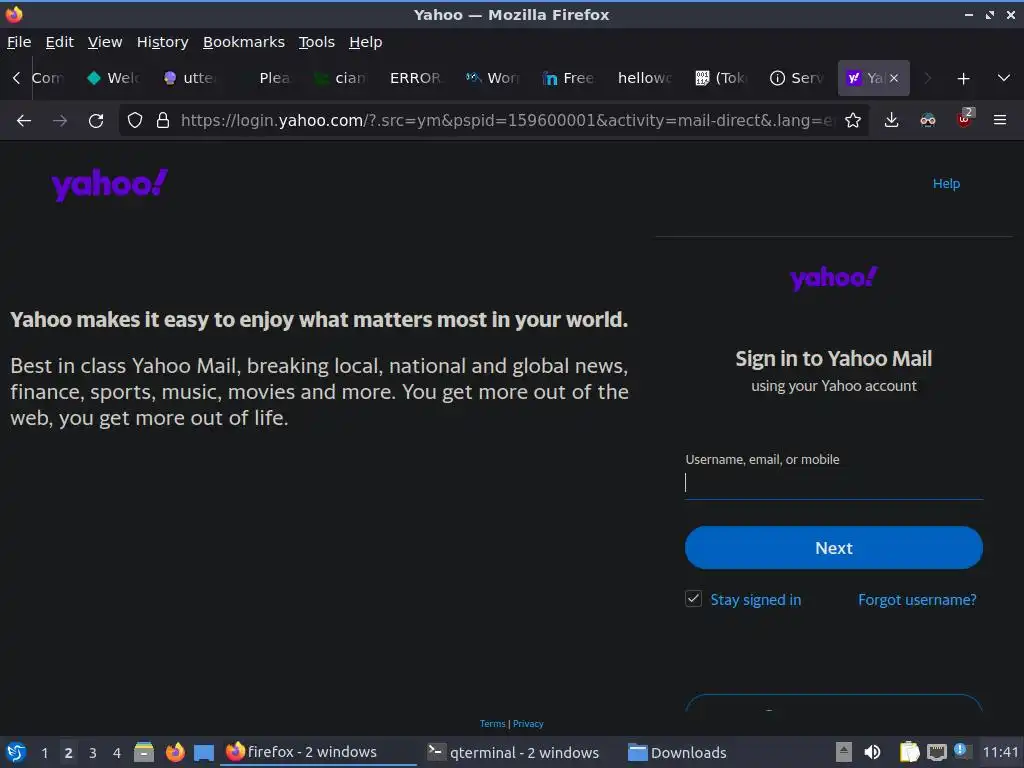Screen dimensions: 1024x768
Task: Open the taskbar application menu icon
Action: coord(16,752)
